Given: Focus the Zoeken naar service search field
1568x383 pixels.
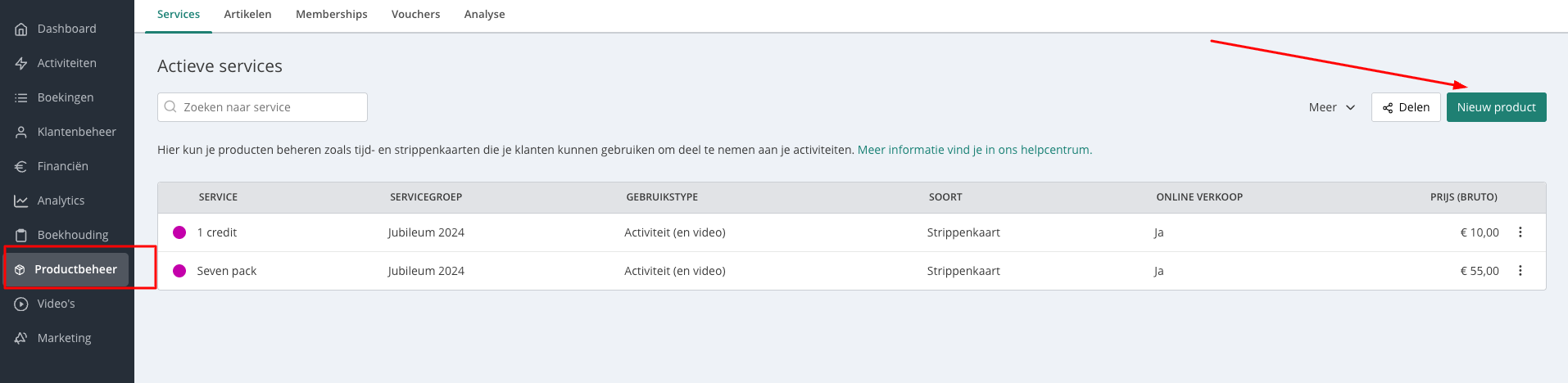Looking at the screenshot, I should [262, 107].
